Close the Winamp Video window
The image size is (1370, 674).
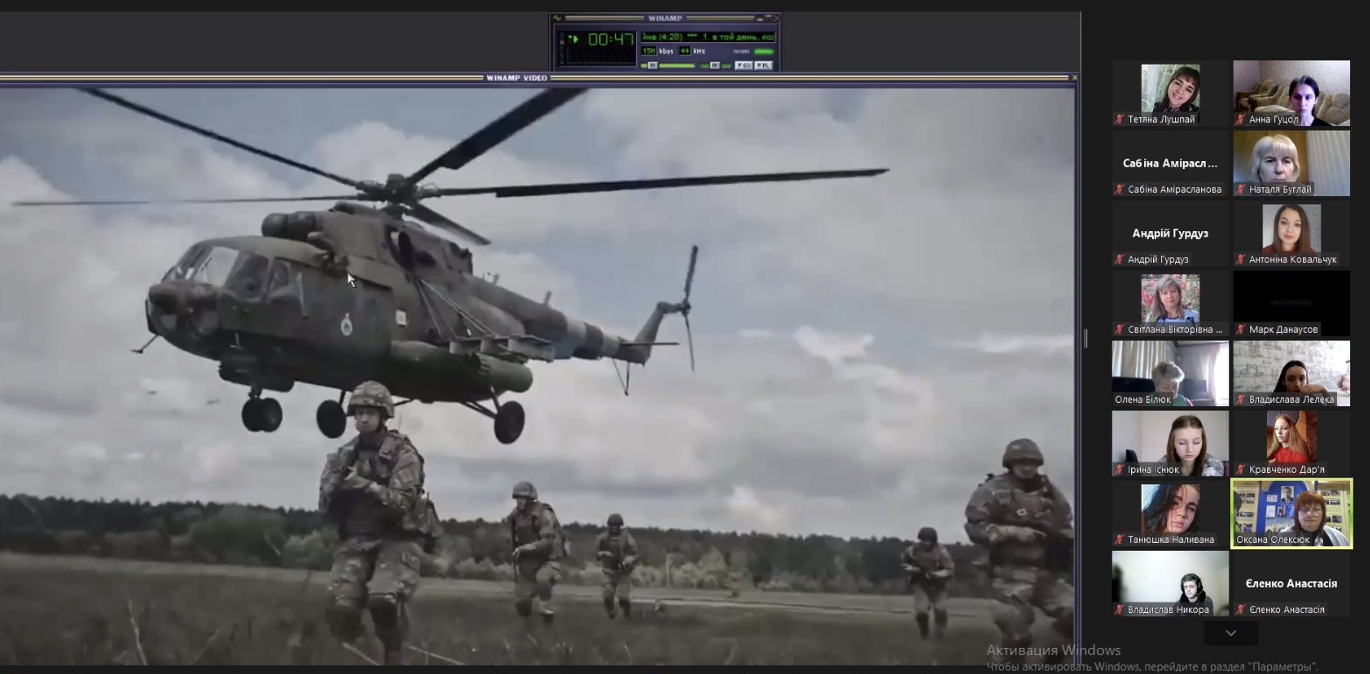[1074, 77]
